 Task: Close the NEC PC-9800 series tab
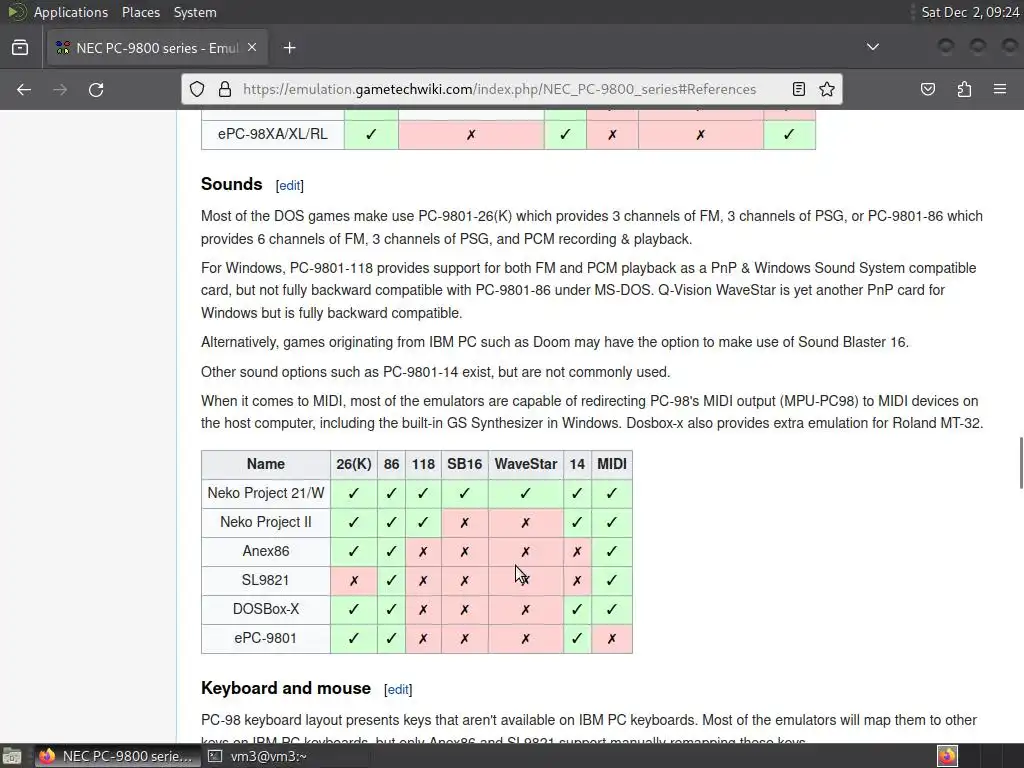tap(252, 48)
